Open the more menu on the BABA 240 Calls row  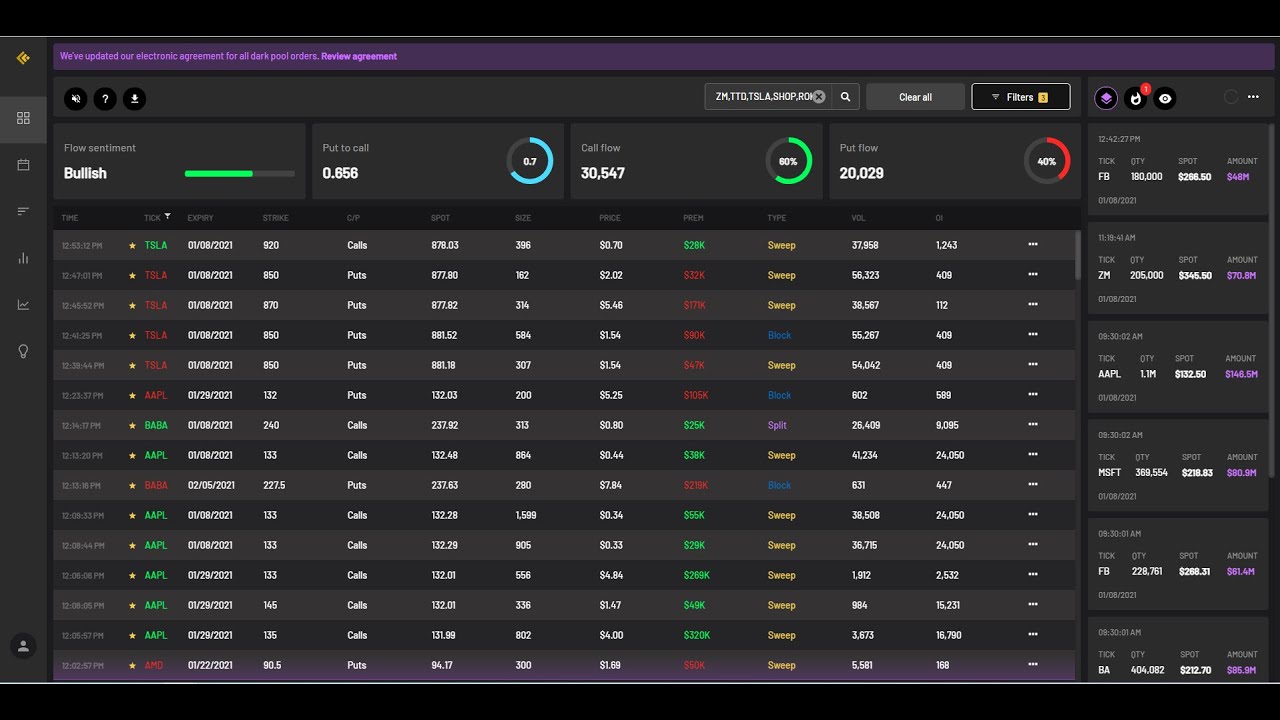pyautogui.click(x=1033, y=425)
